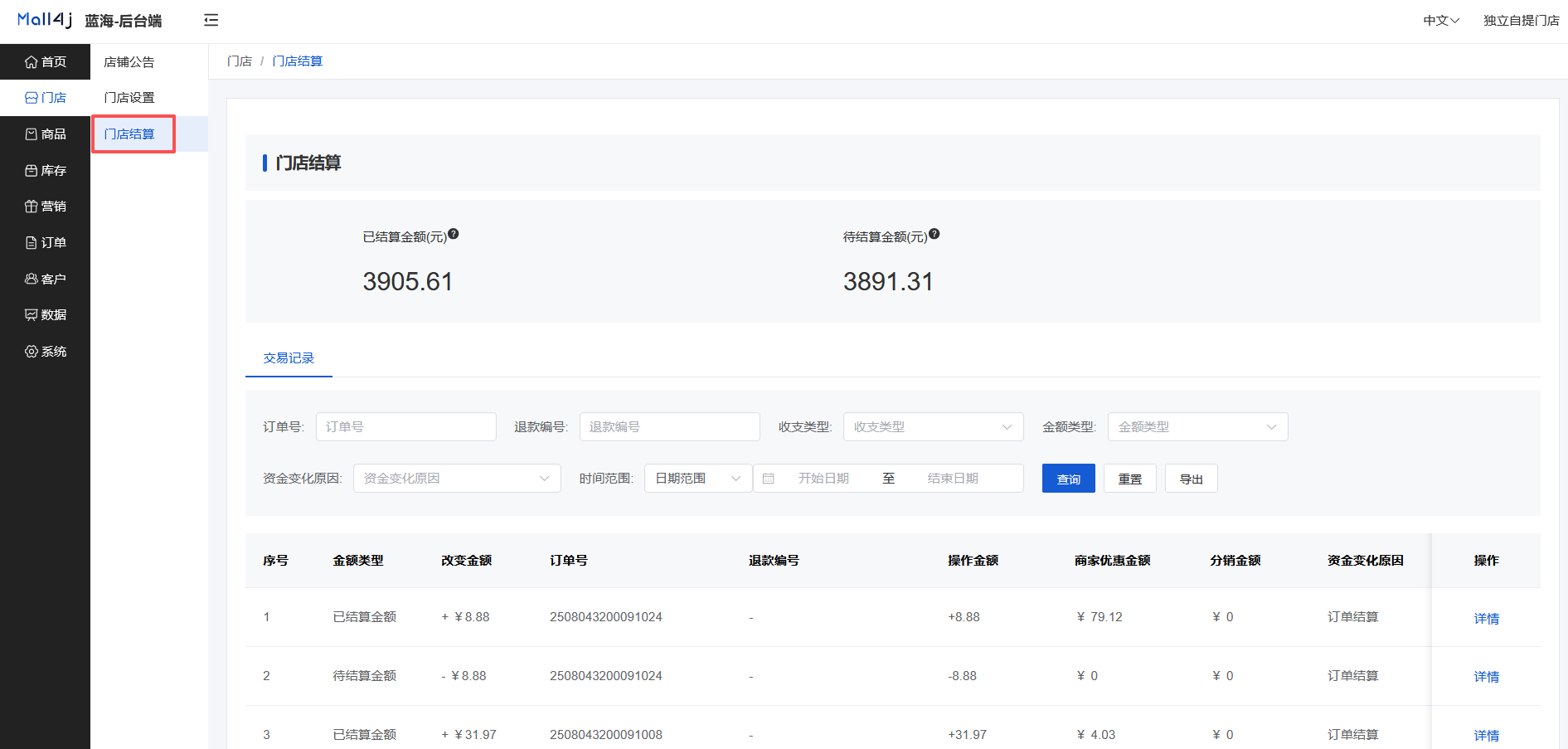The height and width of the screenshot is (749, 1568).
Task: Click 门店 in the breadcrumb
Action: (239, 61)
